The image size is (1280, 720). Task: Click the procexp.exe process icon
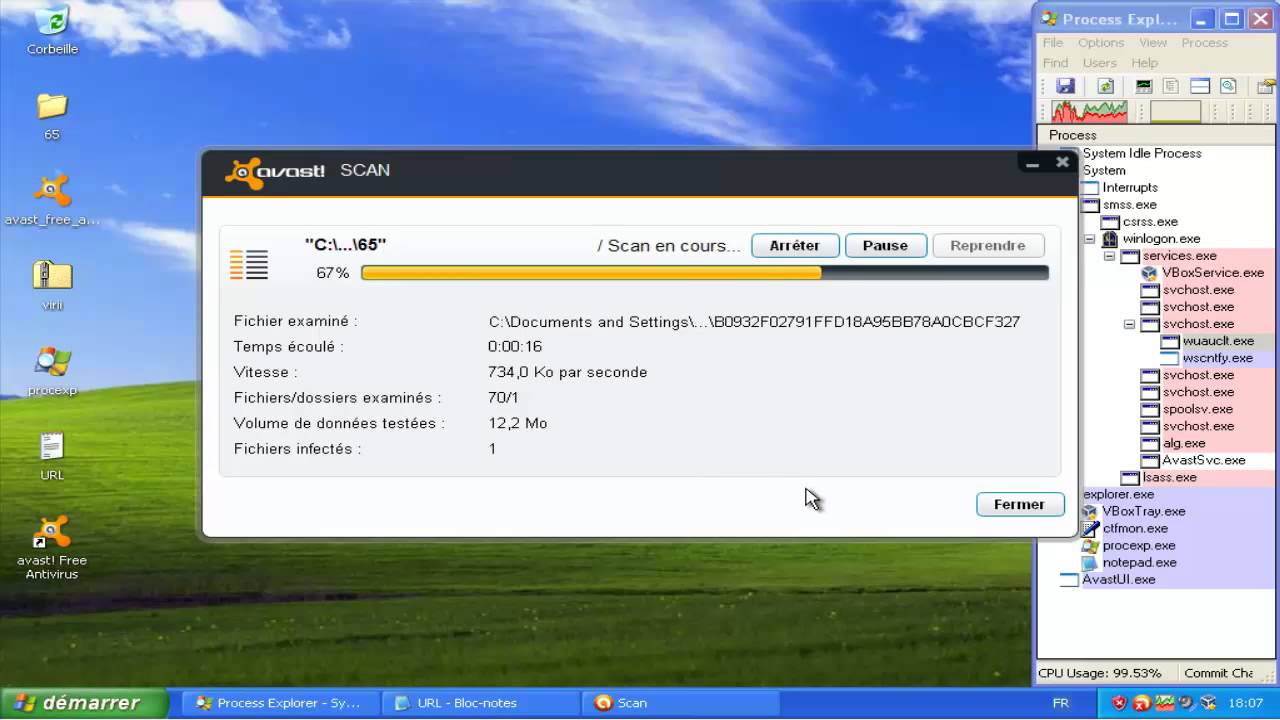(x=1090, y=546)
